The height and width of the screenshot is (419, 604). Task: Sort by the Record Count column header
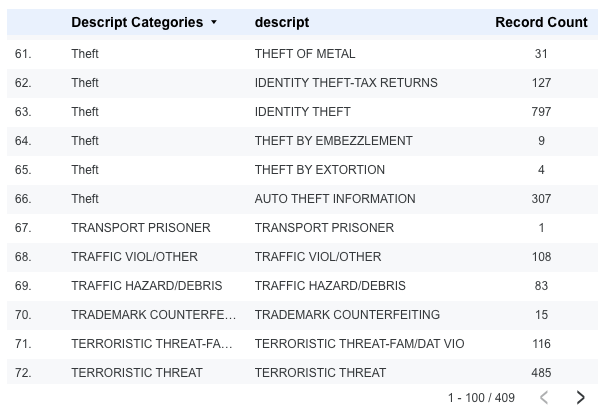[x=541, y=22]
